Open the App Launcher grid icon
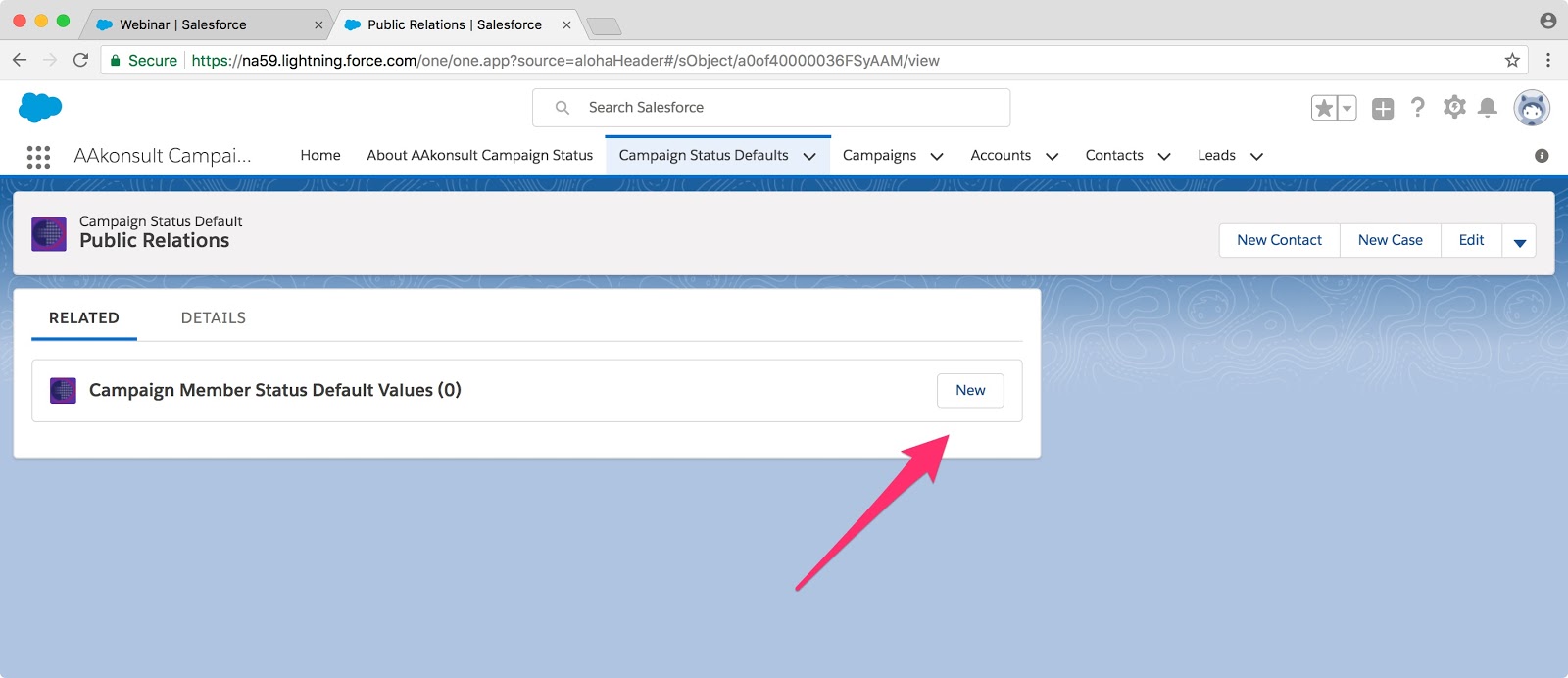Screen dimensions: 1568x678 tap(38, 157)
